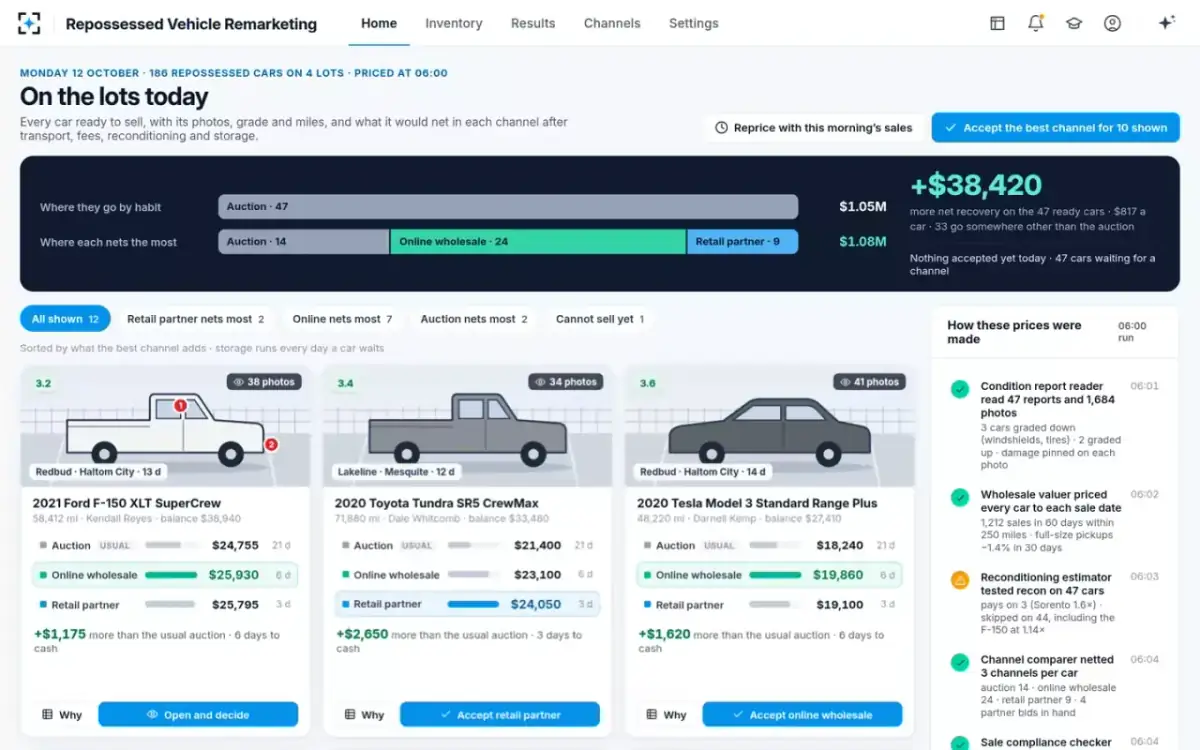Open the graduation cap learning icon
Screen dimensions: 1200x750
(x=1074, y=23)
